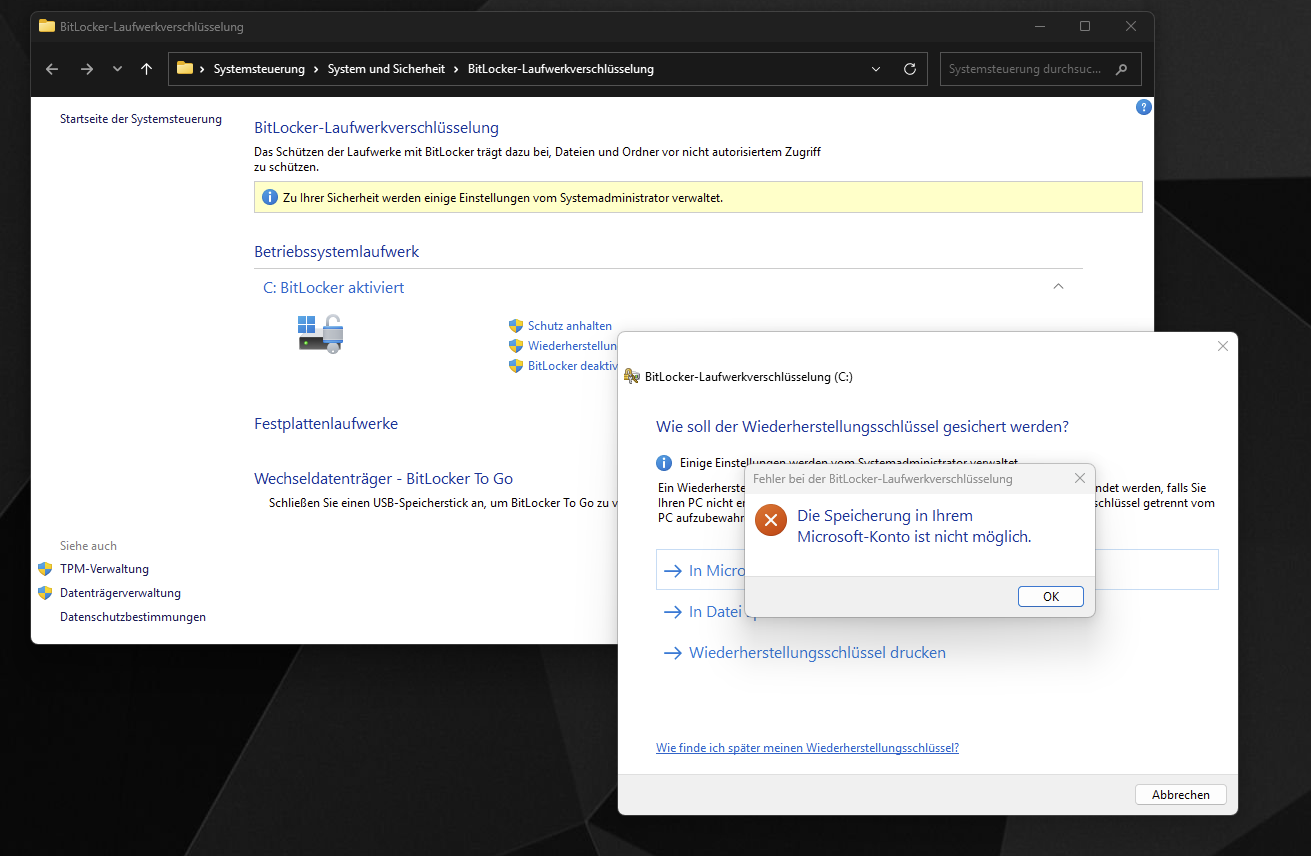Screen dimensions: 1311x856
Task: Maximize the Control Panel window
Action: (1085, 26)
